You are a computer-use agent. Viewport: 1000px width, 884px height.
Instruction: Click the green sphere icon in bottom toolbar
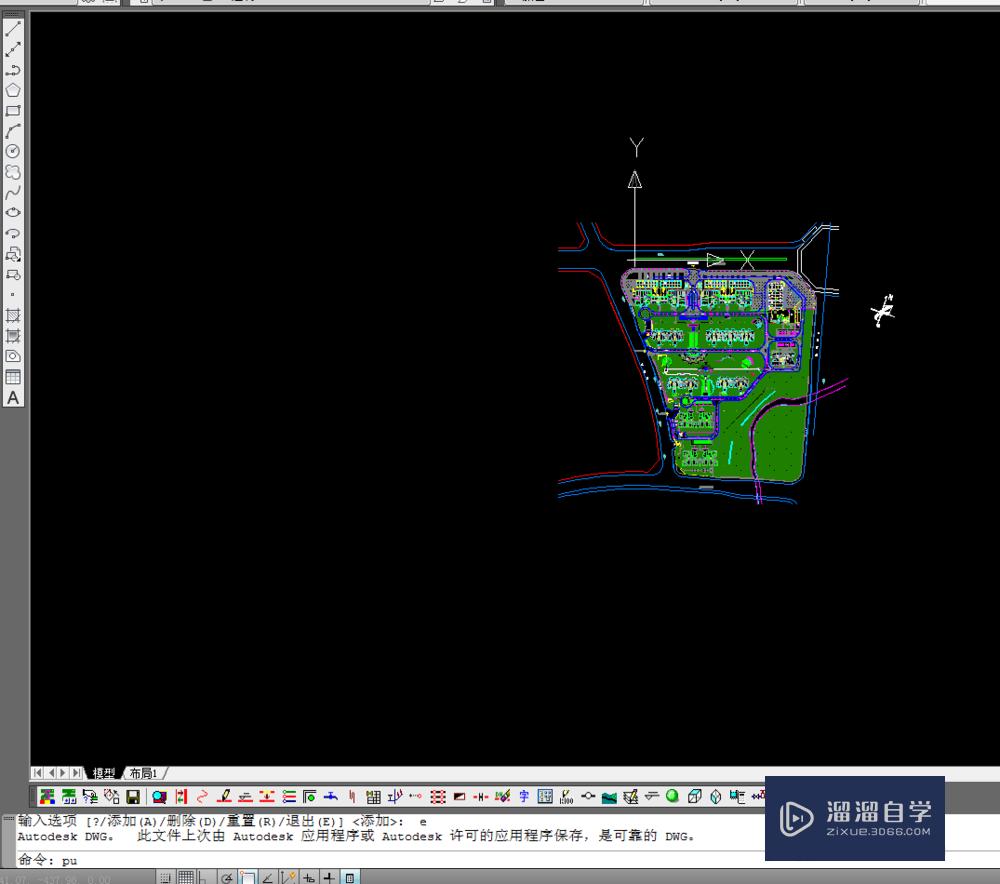[672, 796]
